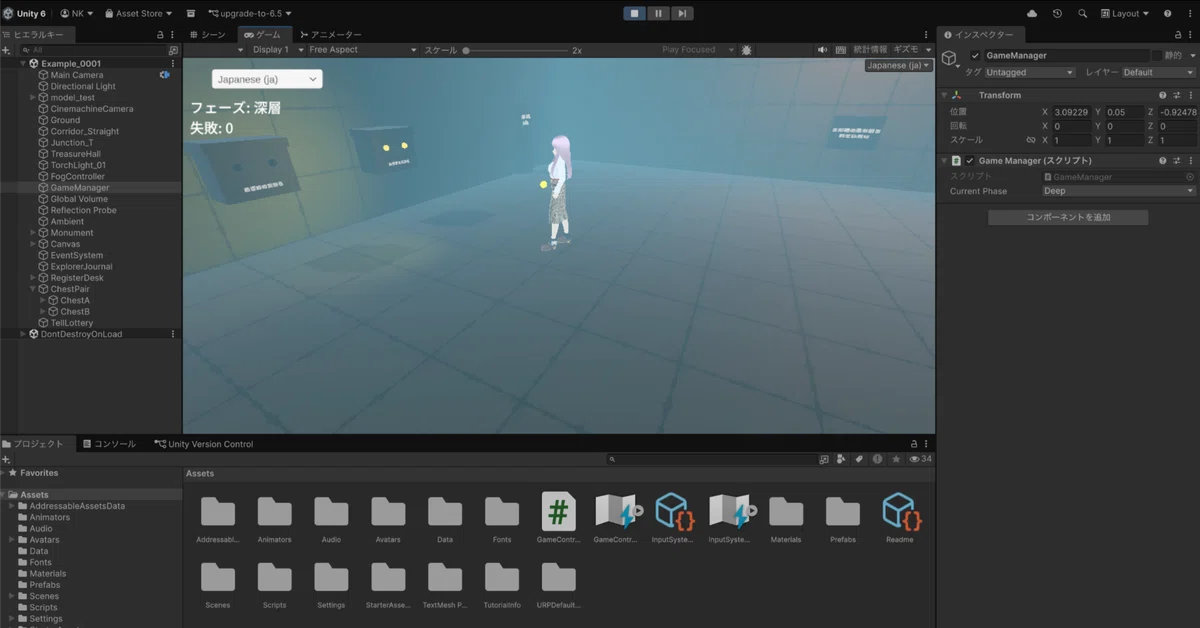Uncheck the GameManager active checkbox

point(976,56)
